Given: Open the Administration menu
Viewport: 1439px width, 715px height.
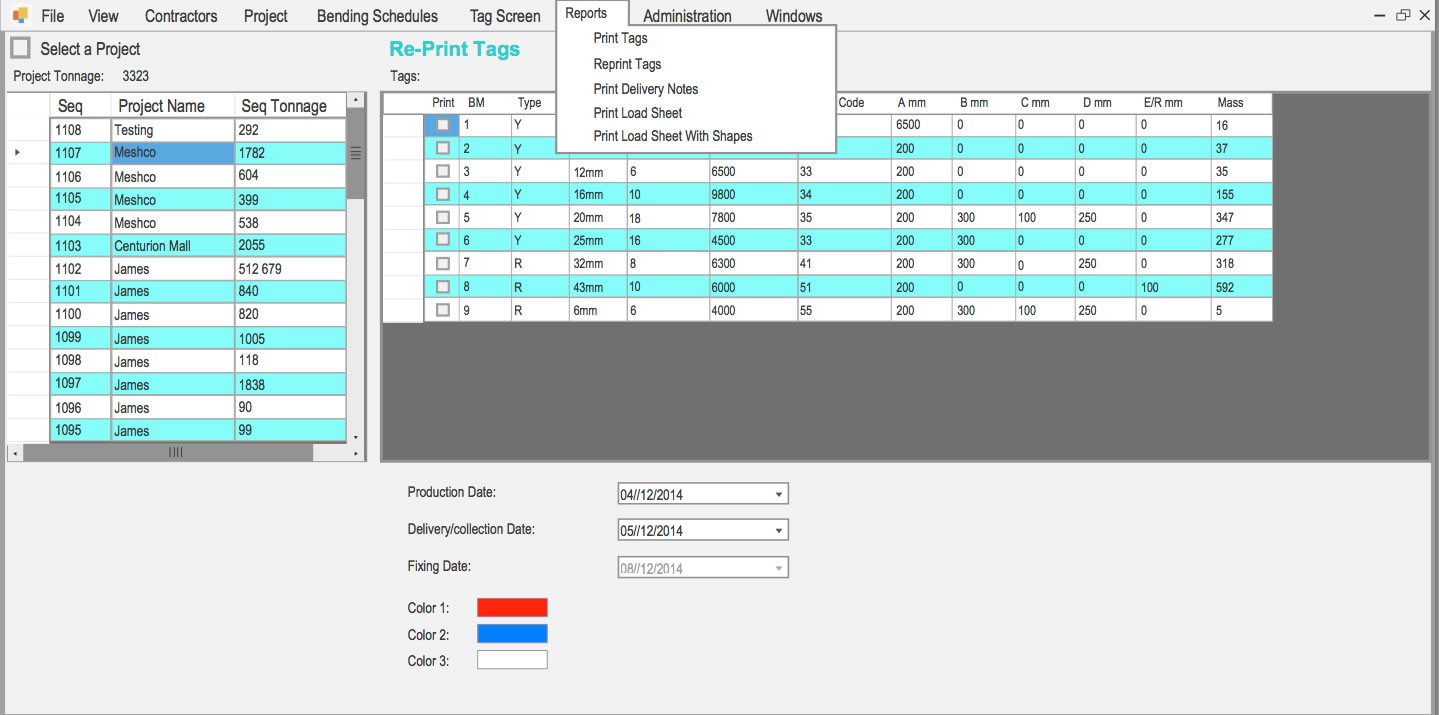Looking at the screenshot, I should [x=687, y=15].
